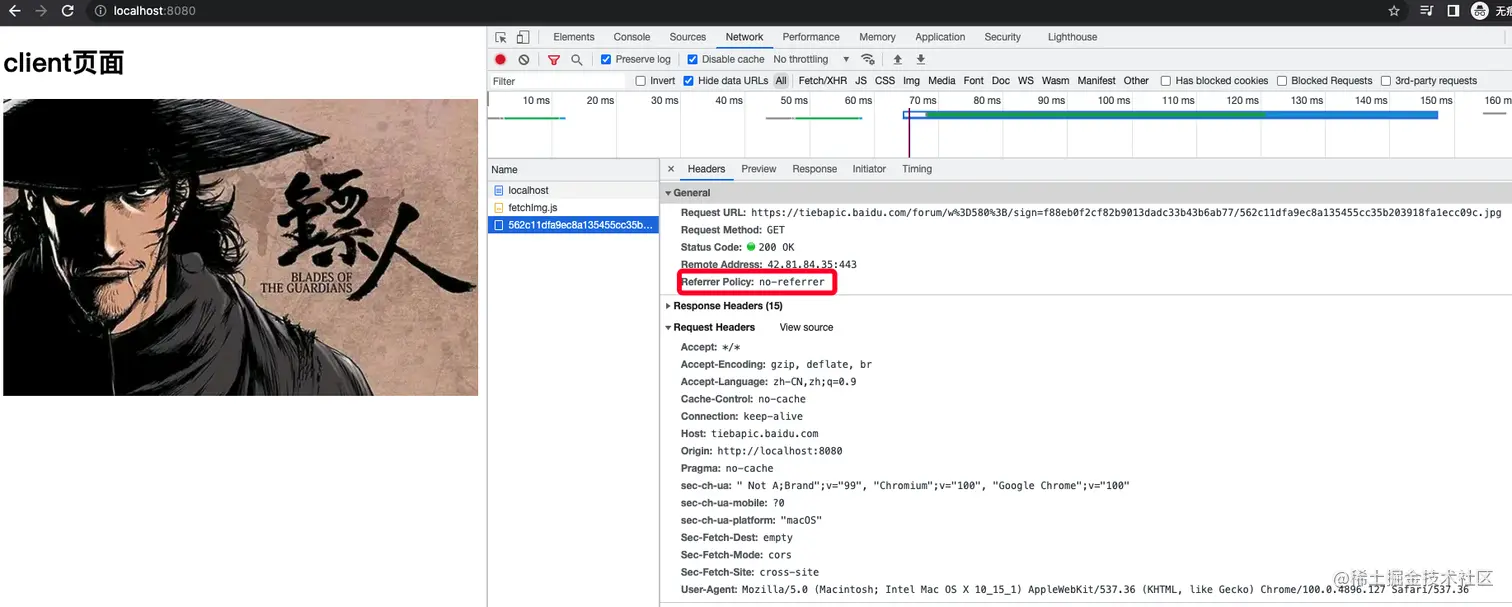Toggle Preserve log checkbox
The width and height of the screenshot is (1512, 607).
(x=606, y=59)
